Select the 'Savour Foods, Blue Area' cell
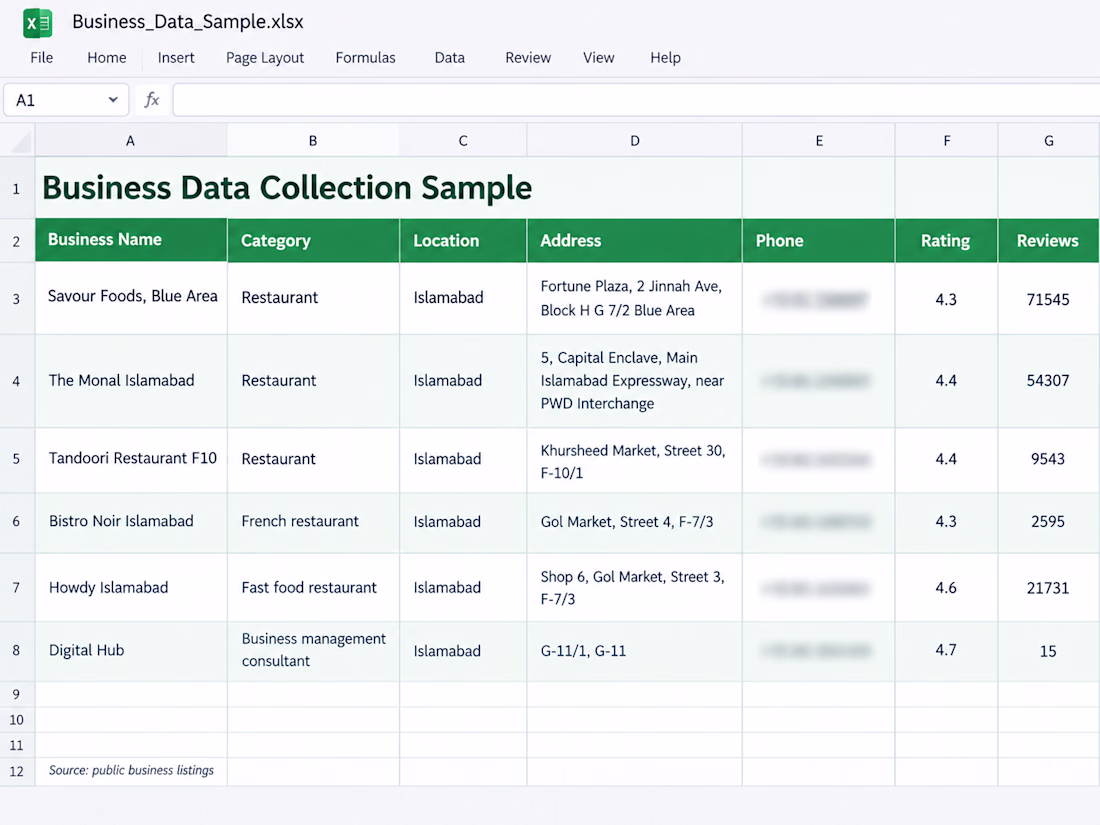This screenshot has width=1100, height=825. (131, 298)
